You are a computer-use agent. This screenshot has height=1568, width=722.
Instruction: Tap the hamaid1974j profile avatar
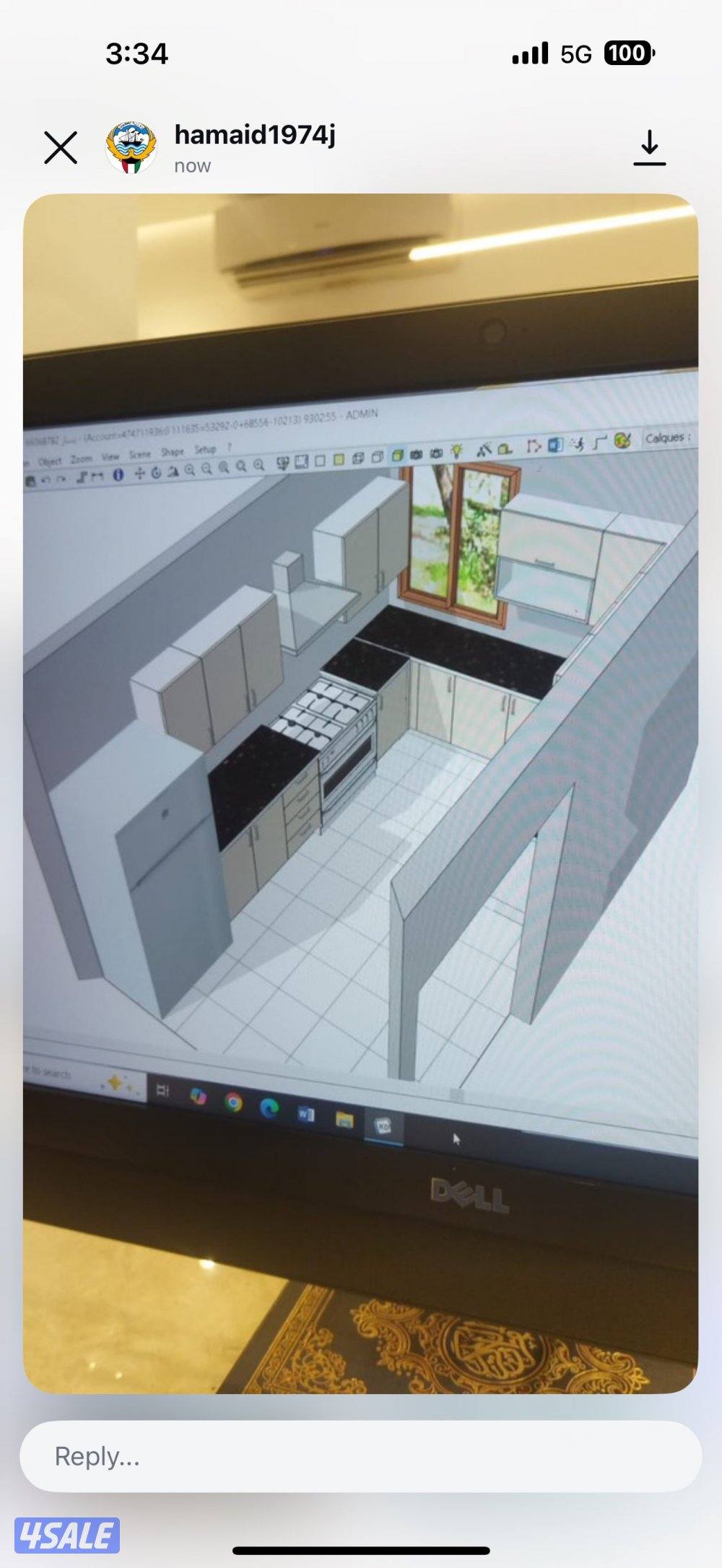click(131, 148)
